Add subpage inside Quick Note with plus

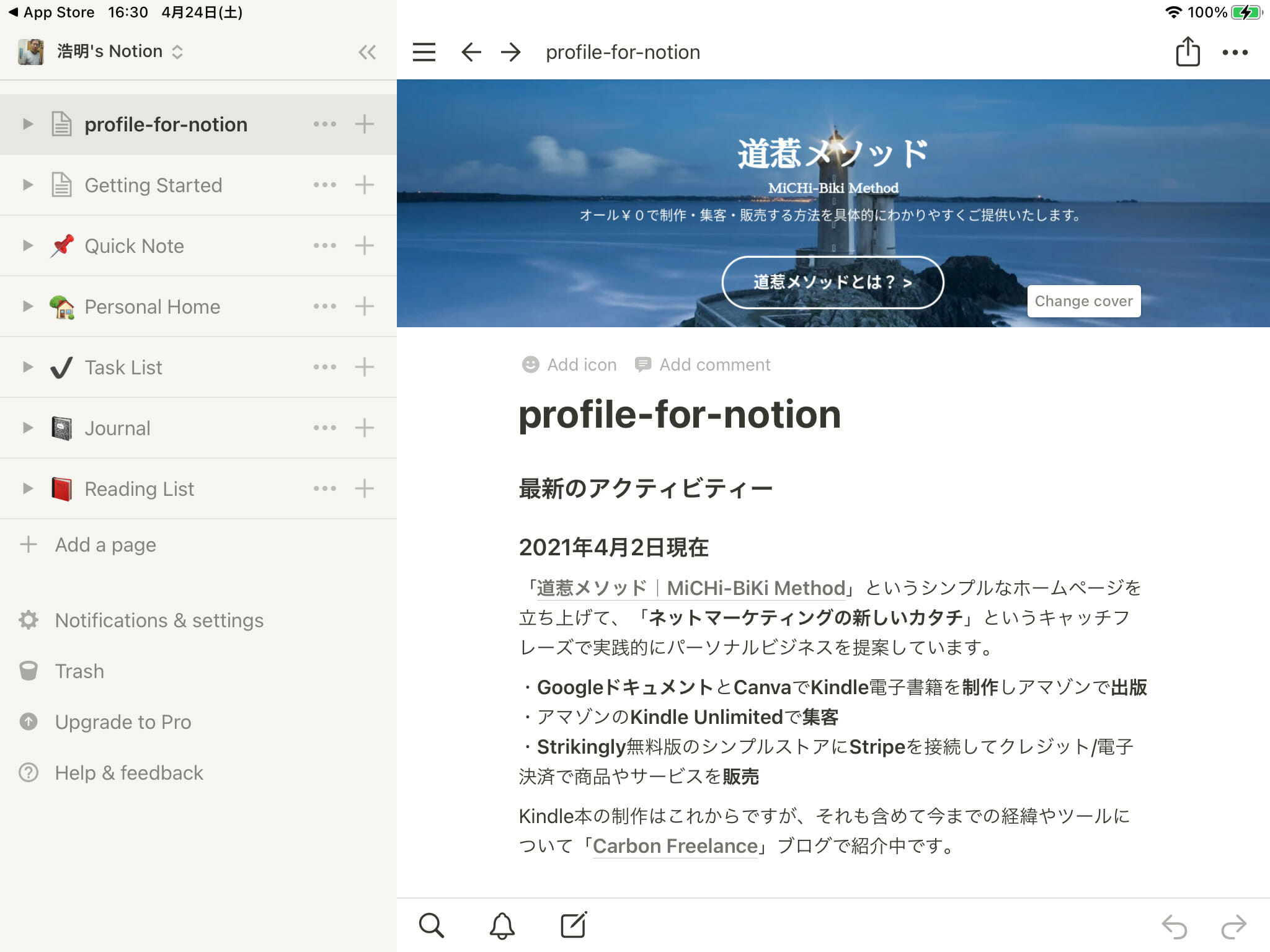point(365,245)
